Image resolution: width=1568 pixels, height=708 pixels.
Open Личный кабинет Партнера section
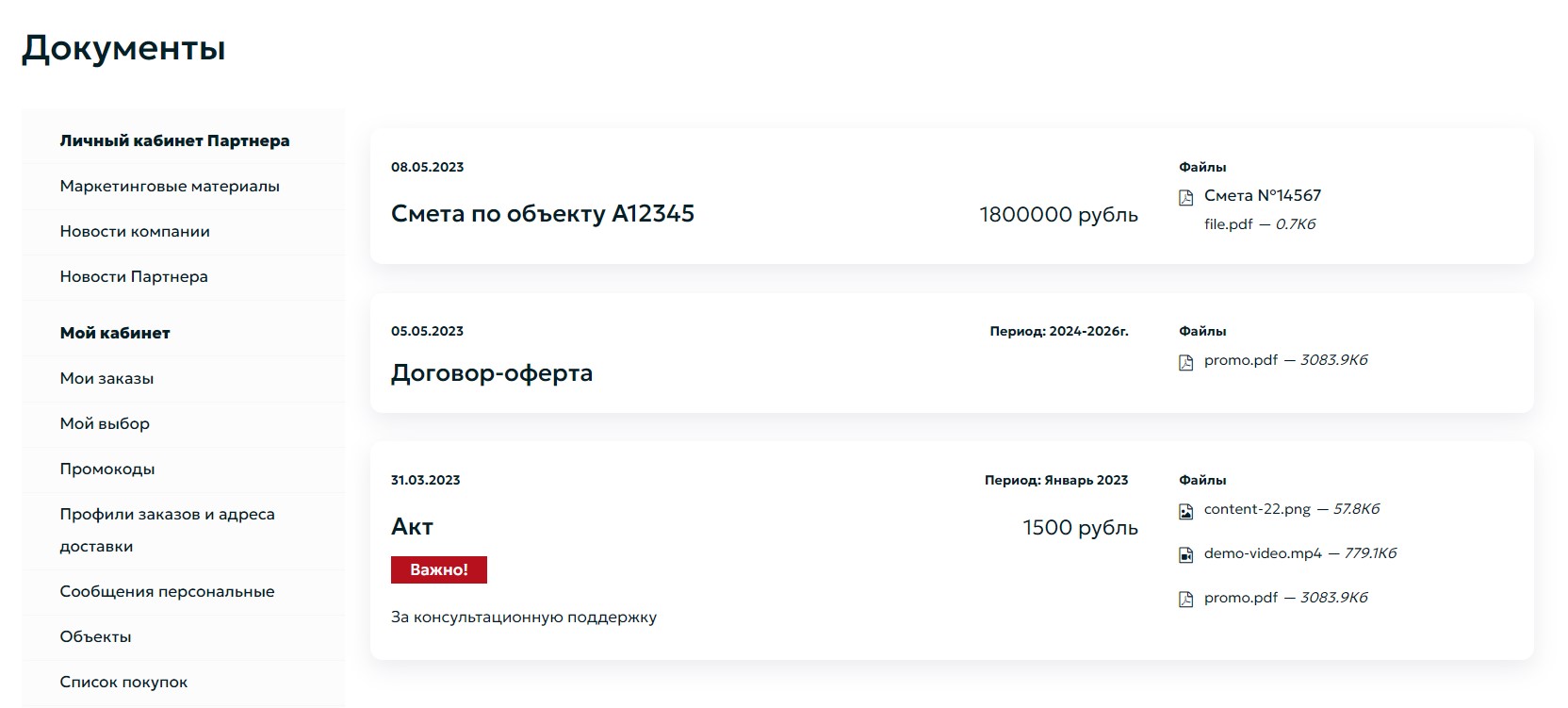click(x=174, y=140)
